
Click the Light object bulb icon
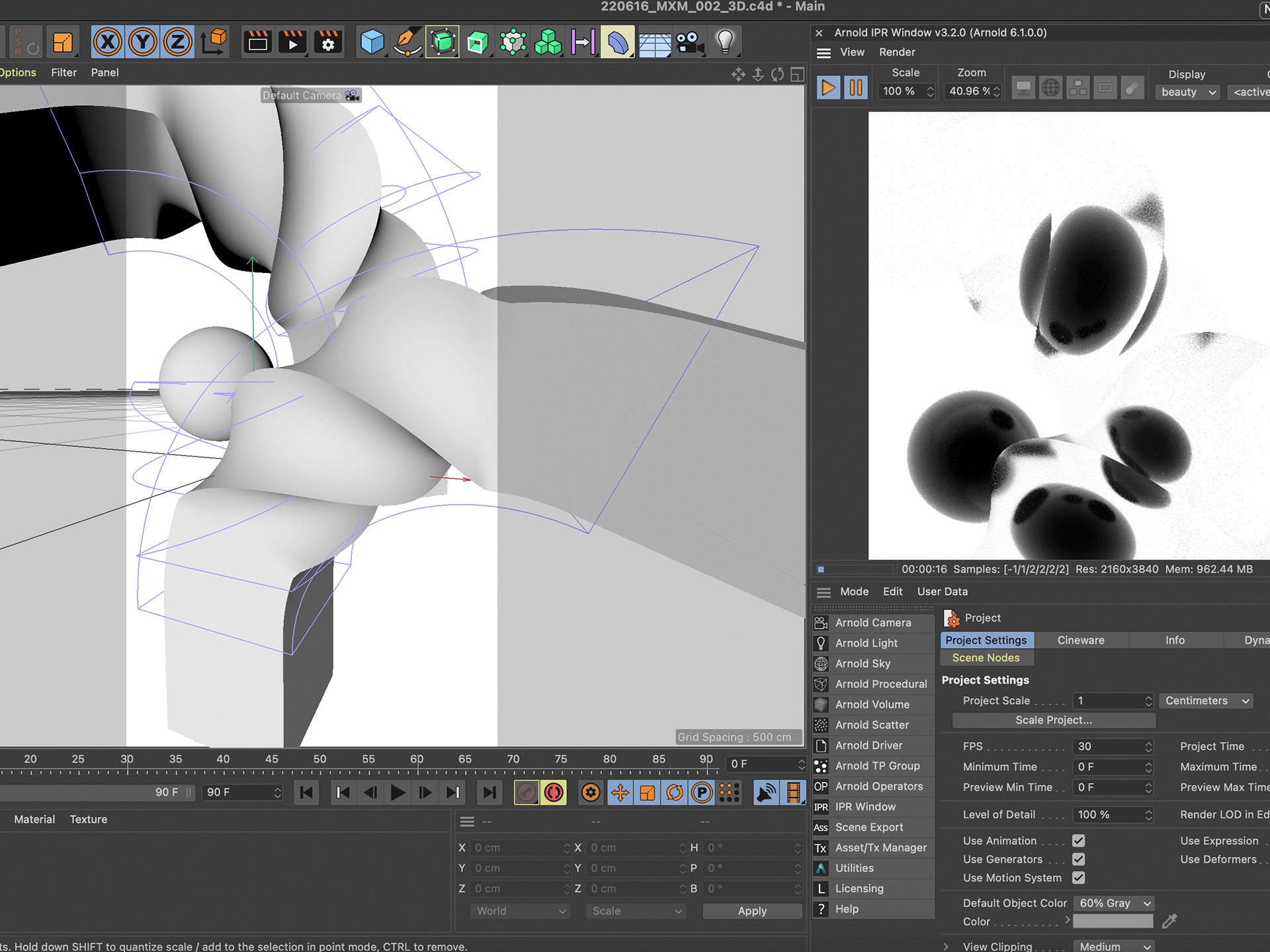725,42
